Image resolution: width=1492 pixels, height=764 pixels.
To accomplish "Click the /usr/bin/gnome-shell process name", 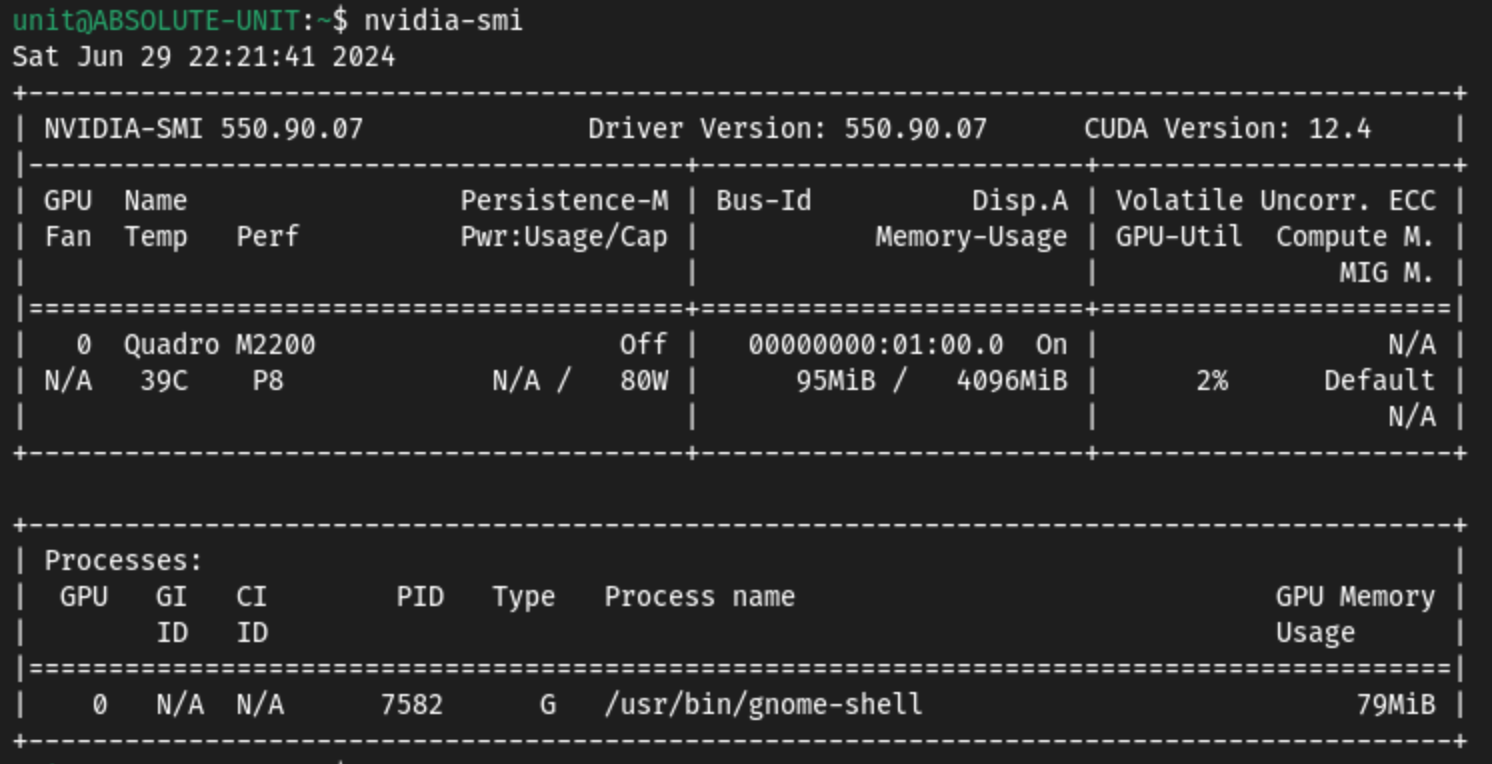I will point(763,705).
